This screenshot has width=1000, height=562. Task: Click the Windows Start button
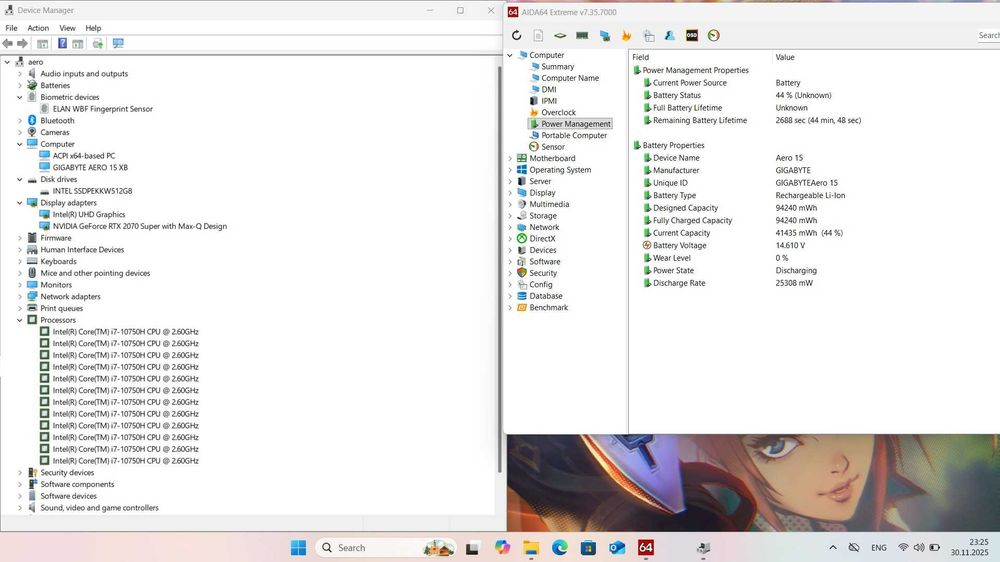pos(298,547)
